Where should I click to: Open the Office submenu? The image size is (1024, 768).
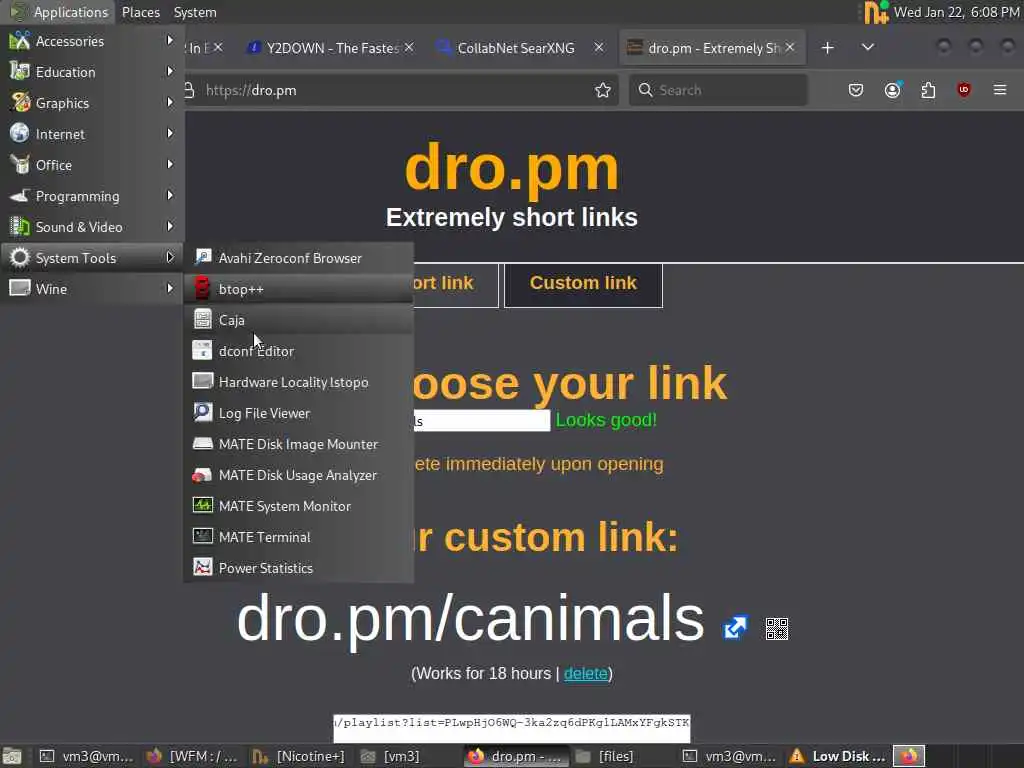point(92,165)
